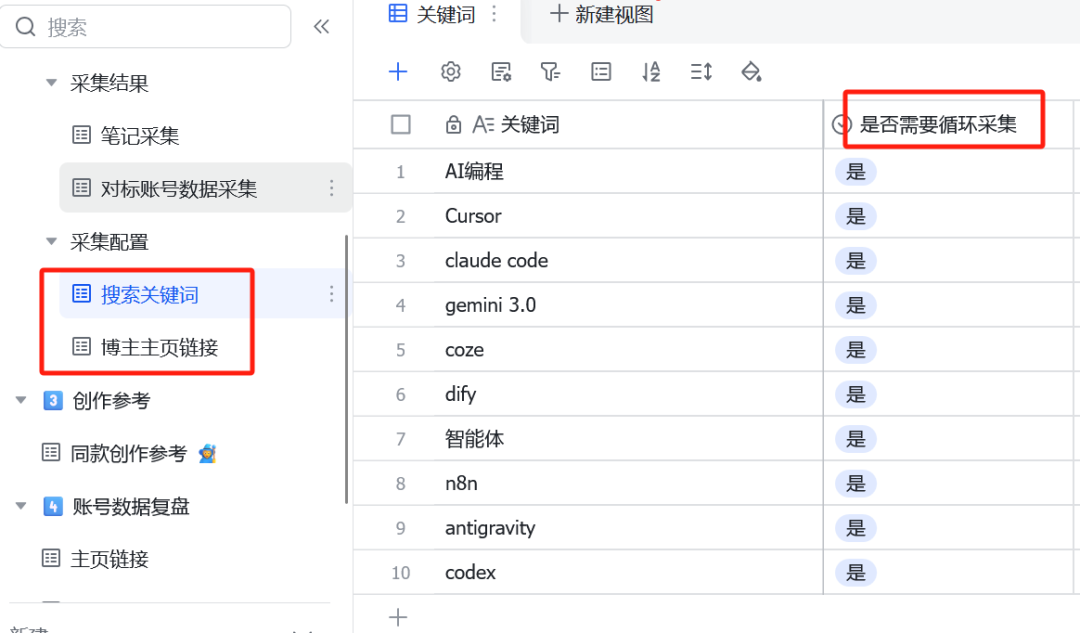This screenshot has height=633, width=1080.
Task: Select the claude code keyword cell
Action: pyautogui.click(x=628, y=260)
